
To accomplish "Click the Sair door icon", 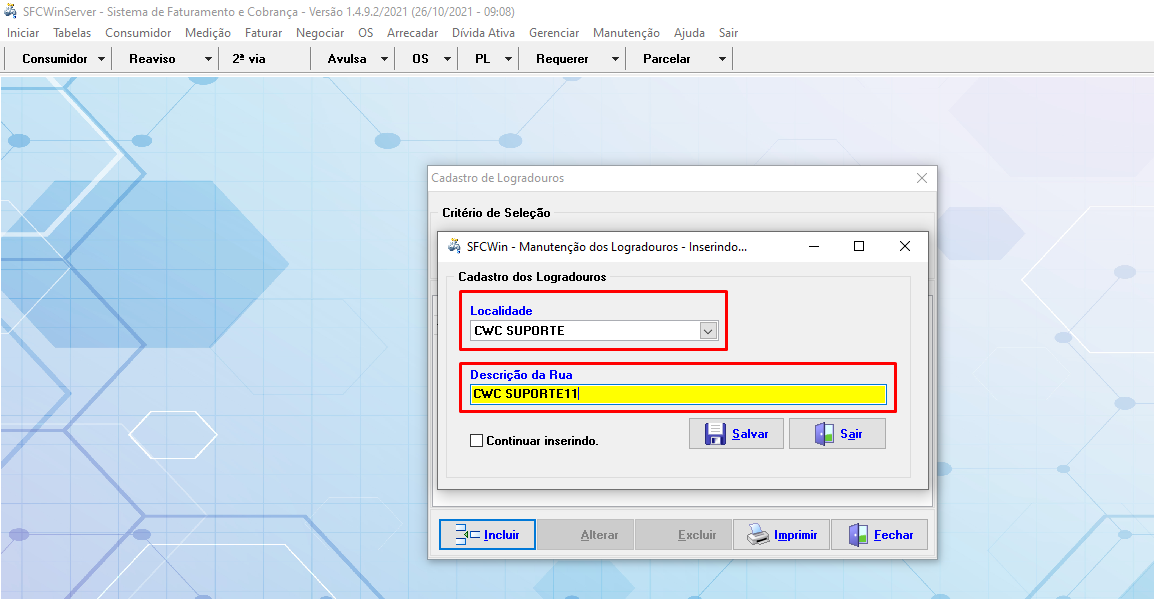I will coord(822,434).
